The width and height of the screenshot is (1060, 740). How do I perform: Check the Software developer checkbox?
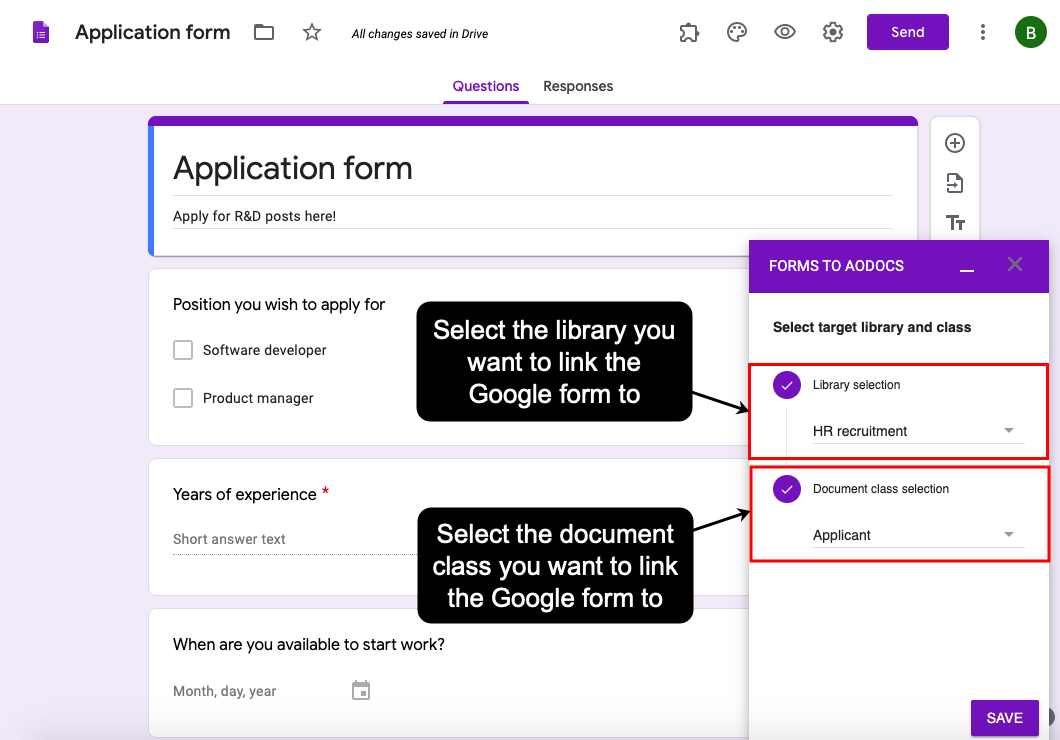tap(183, 350)
